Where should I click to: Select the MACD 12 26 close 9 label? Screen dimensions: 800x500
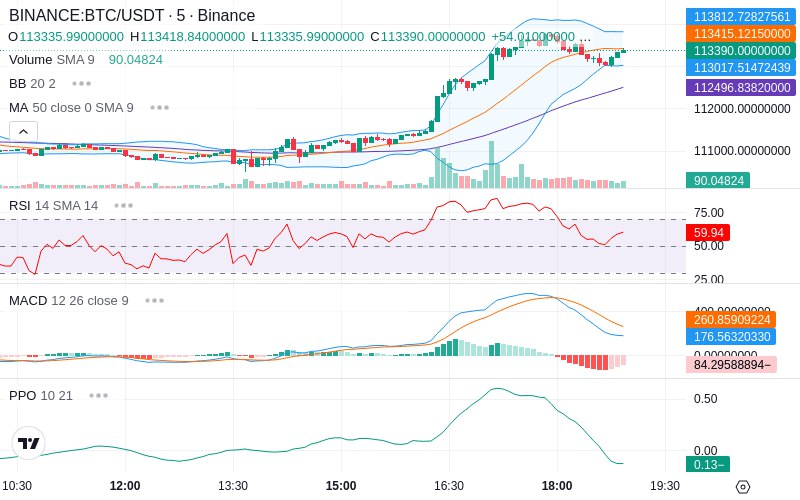[x=69, y=301]
